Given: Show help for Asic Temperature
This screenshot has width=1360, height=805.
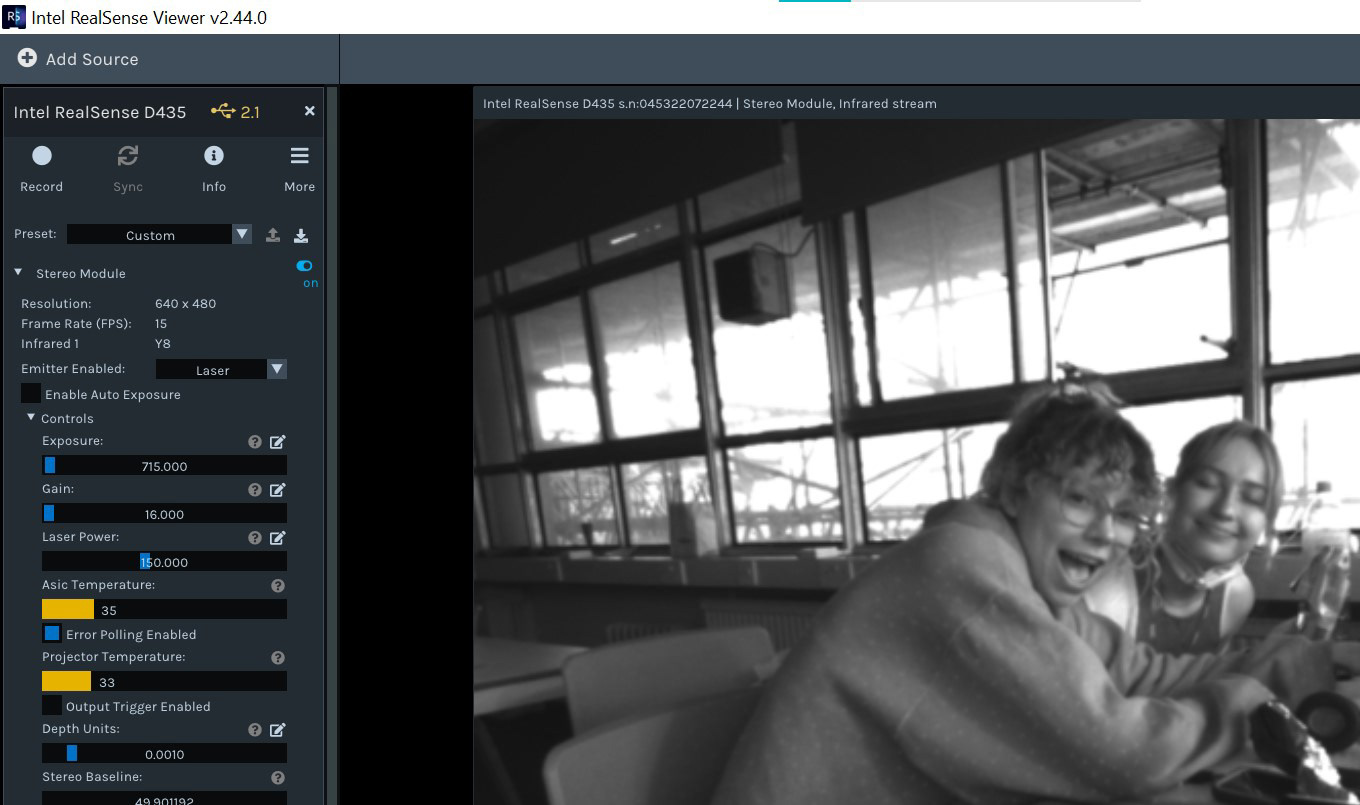Looking at the screenshot, I should click(x=278, y=585).
